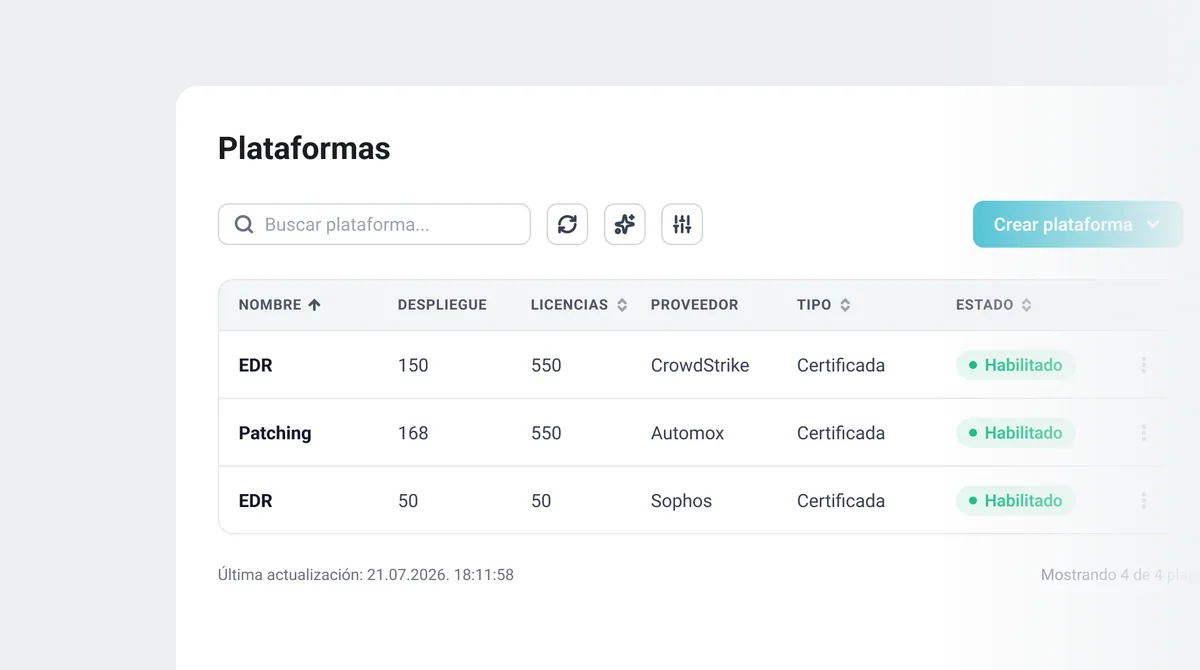Click the LICENCIAS column header label
The width and height of the screenshot is (1200, 670).
[569, 305]
